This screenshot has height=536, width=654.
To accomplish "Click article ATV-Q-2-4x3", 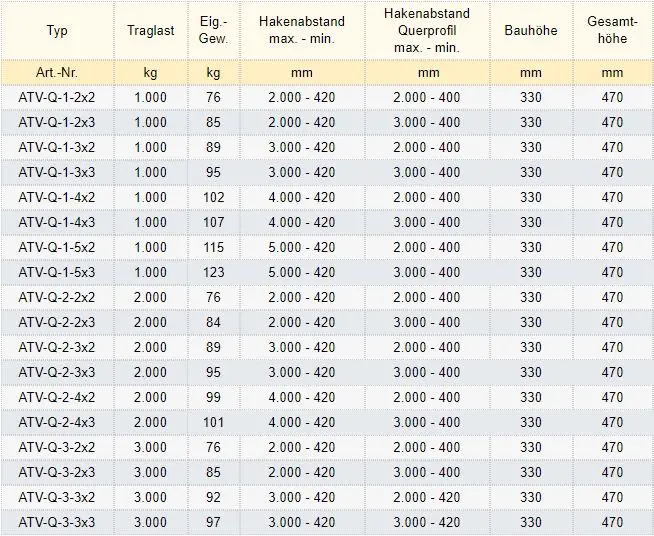I will [57, 422].
